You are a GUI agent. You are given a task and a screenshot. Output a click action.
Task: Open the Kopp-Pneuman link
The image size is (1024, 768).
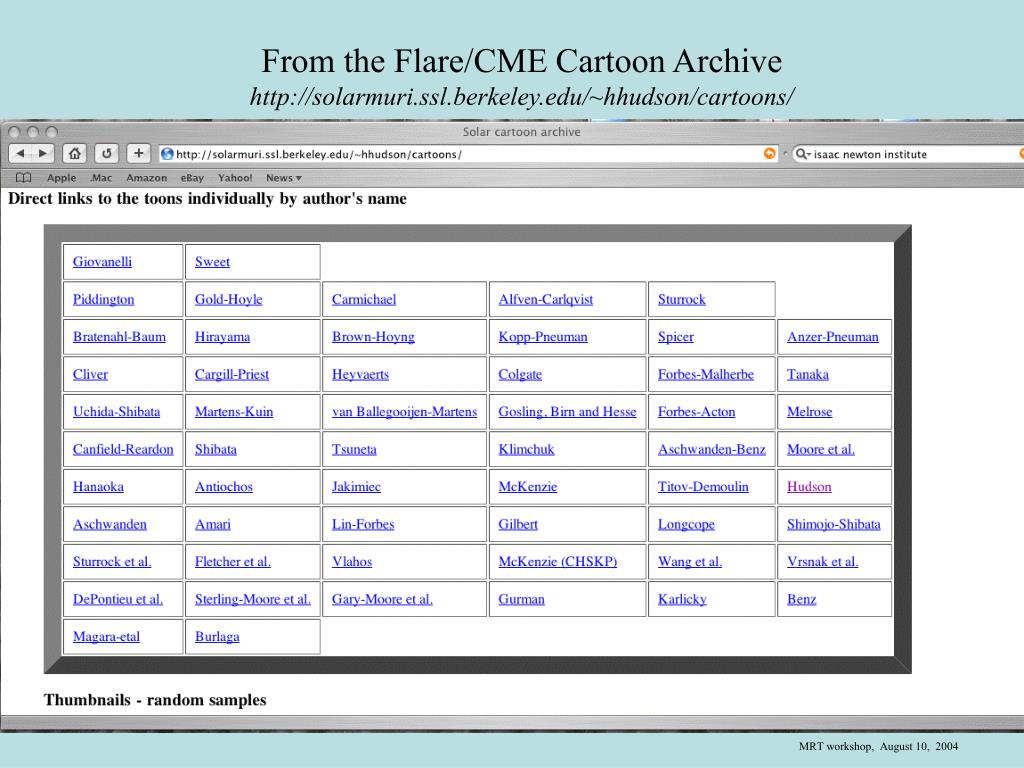pos(543,337)
